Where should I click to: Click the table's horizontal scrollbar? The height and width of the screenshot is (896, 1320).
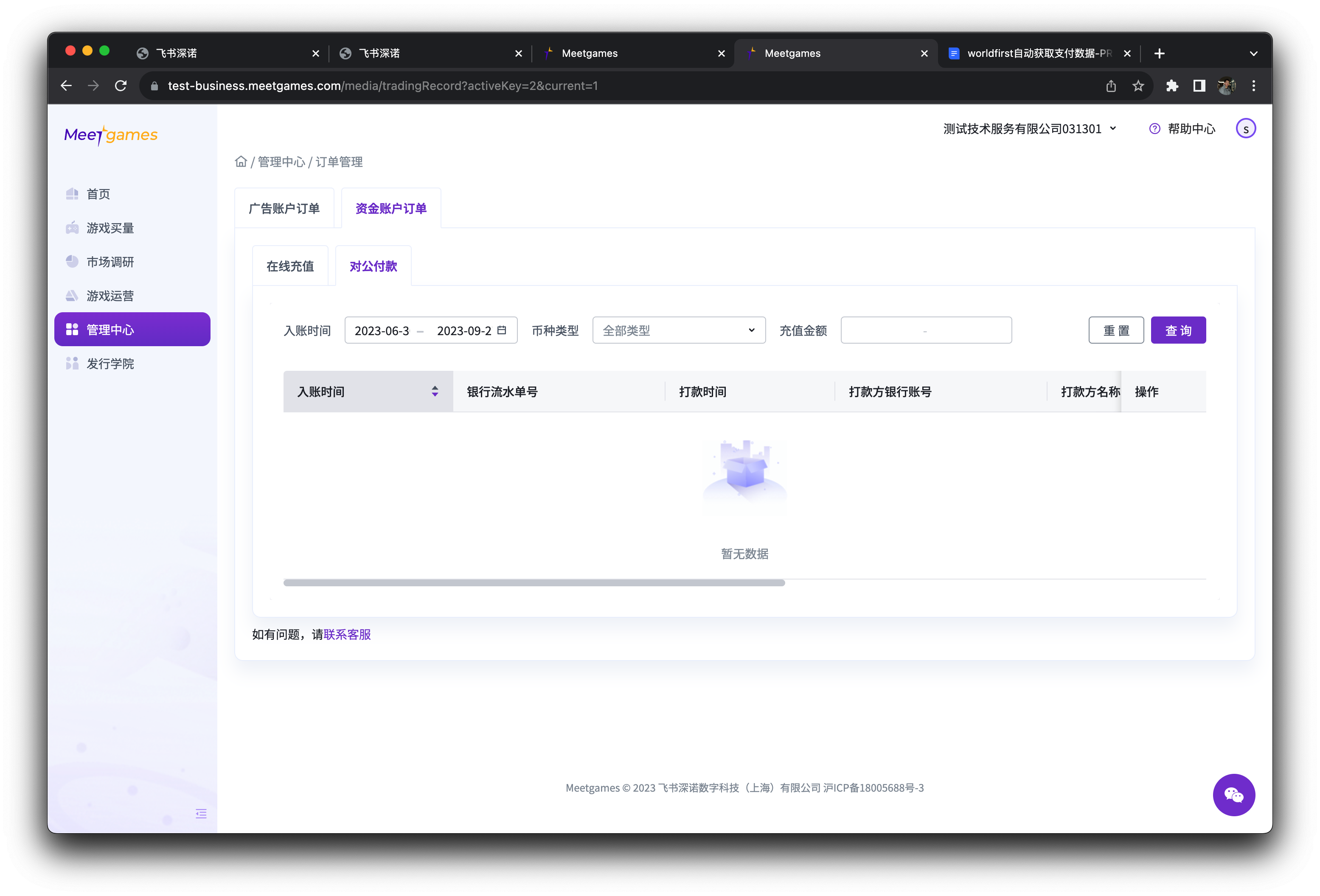point(534,582)
